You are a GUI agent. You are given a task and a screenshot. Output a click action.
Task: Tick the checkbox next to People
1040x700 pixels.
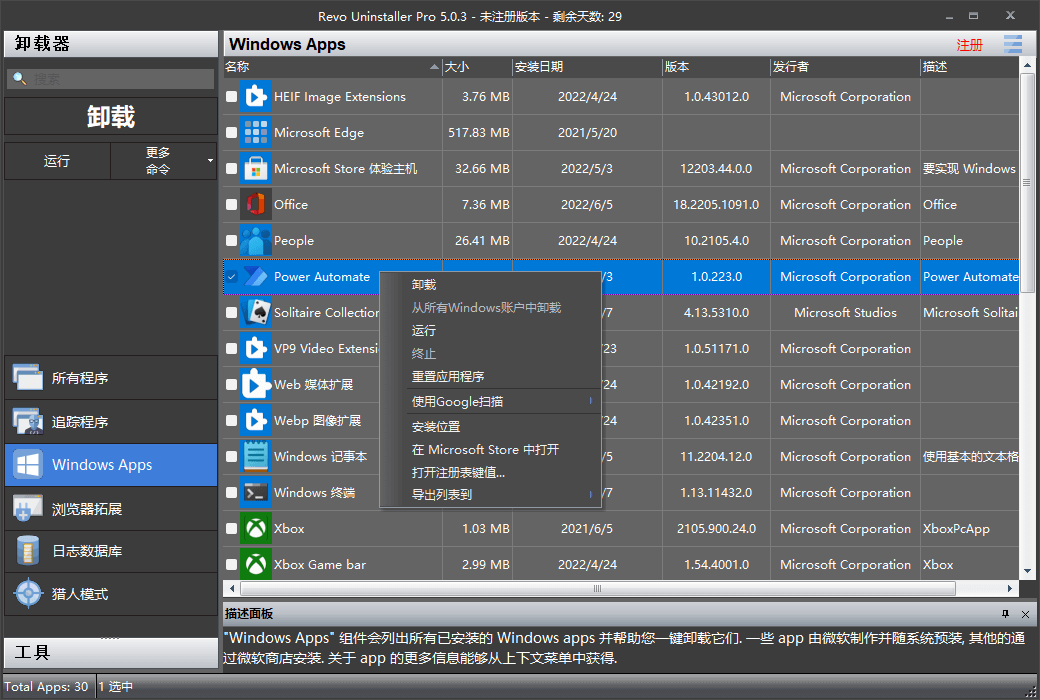click(x=231, y=241)
